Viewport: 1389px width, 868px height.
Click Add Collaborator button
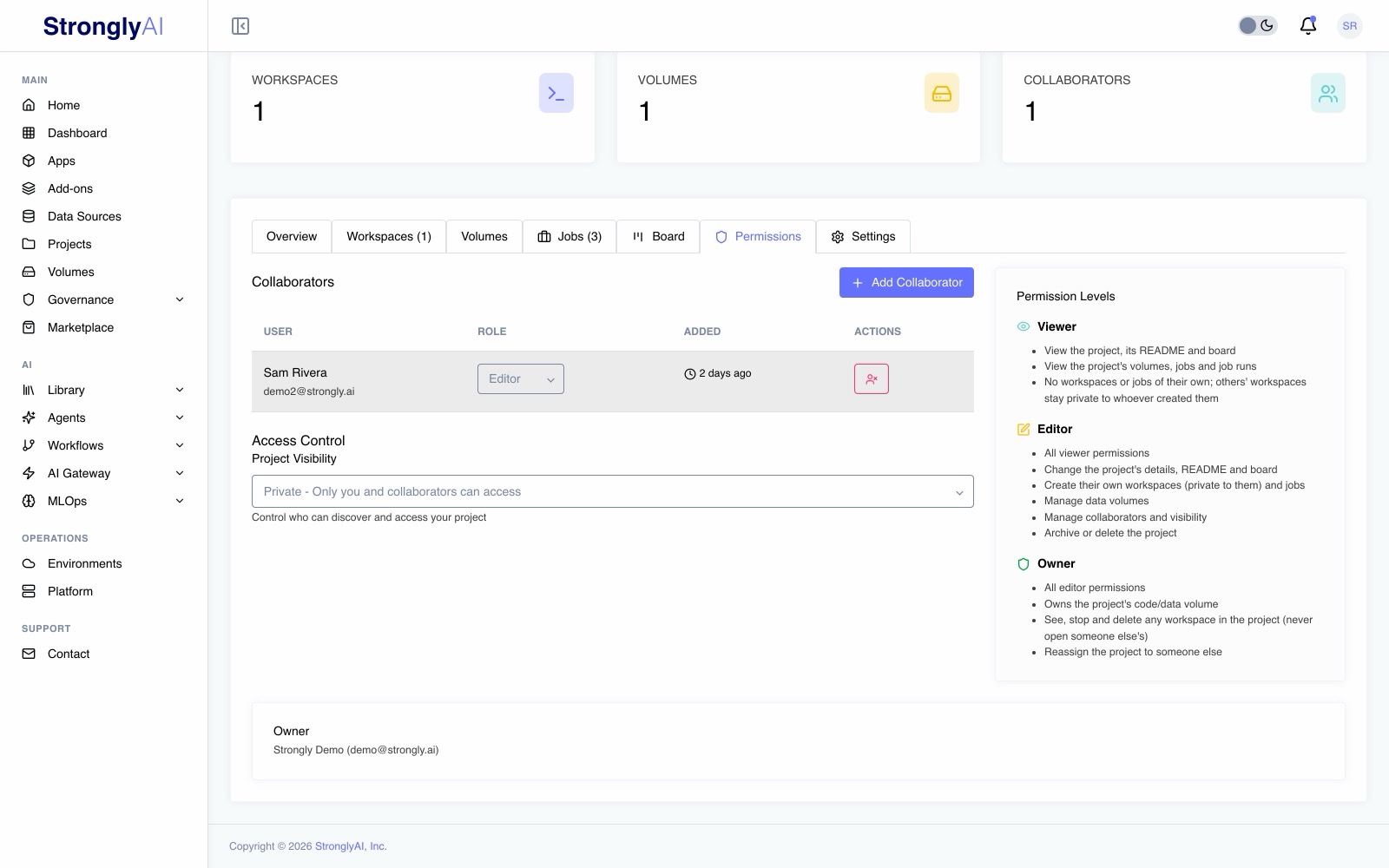point(906,282)
